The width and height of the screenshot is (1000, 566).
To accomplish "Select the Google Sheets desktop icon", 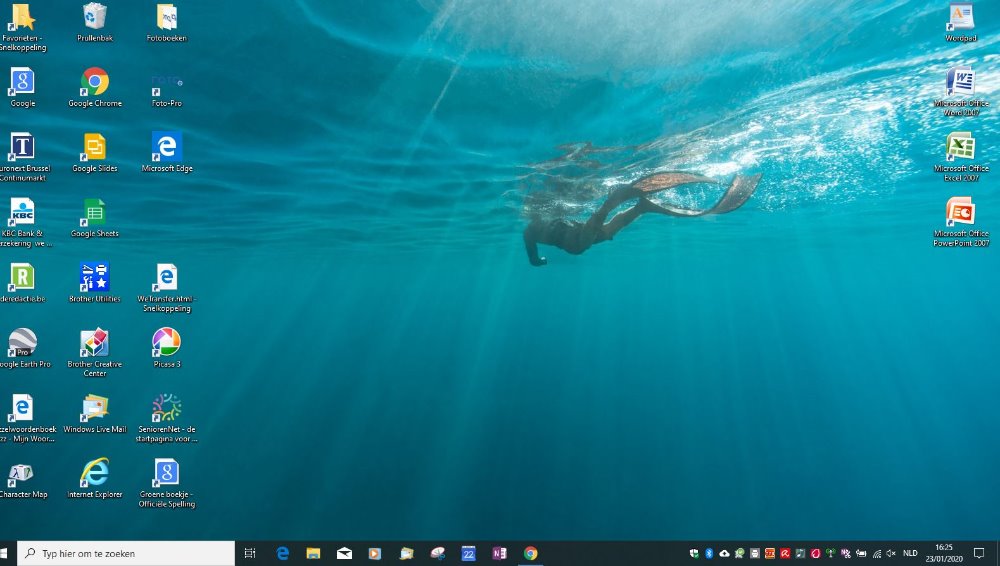I will [95, 213].
